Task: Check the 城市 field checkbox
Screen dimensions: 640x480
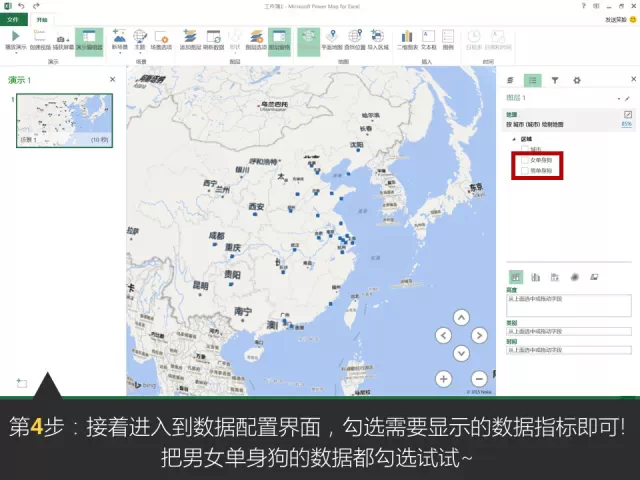Action: pyautogui.click(x=525, y=148)
